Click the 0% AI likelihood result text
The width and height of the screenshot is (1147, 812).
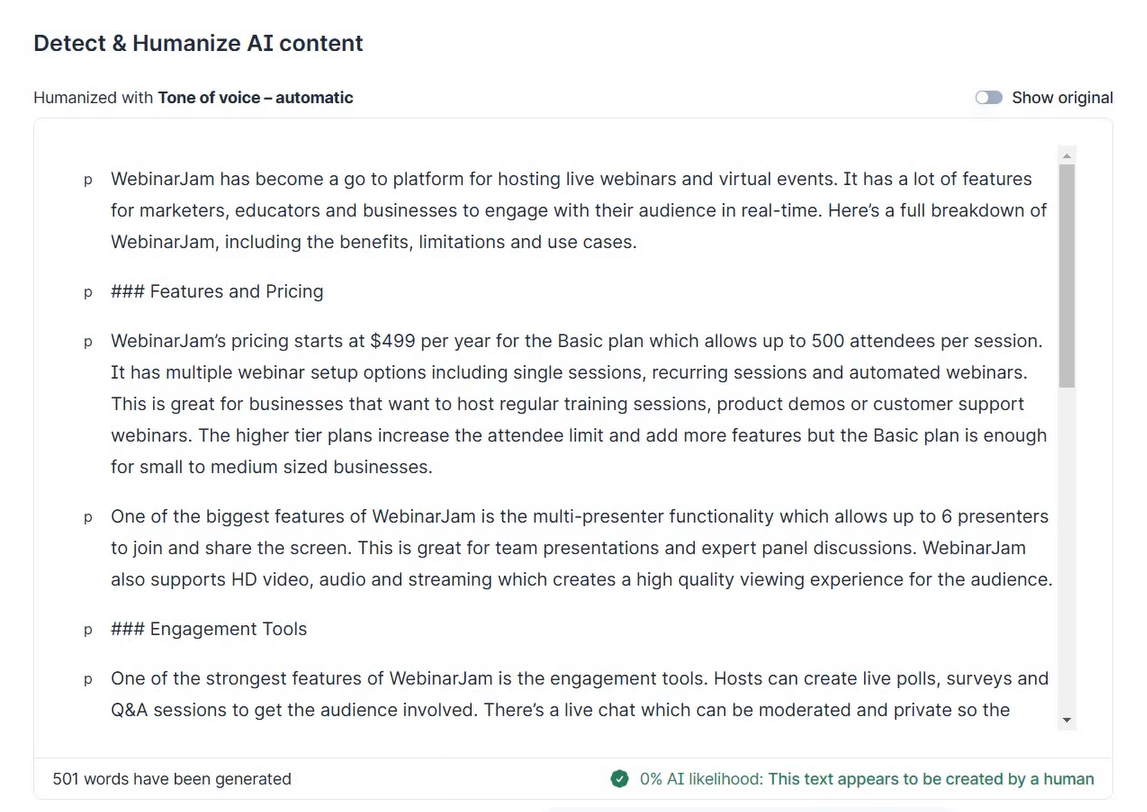click(866, 779)
